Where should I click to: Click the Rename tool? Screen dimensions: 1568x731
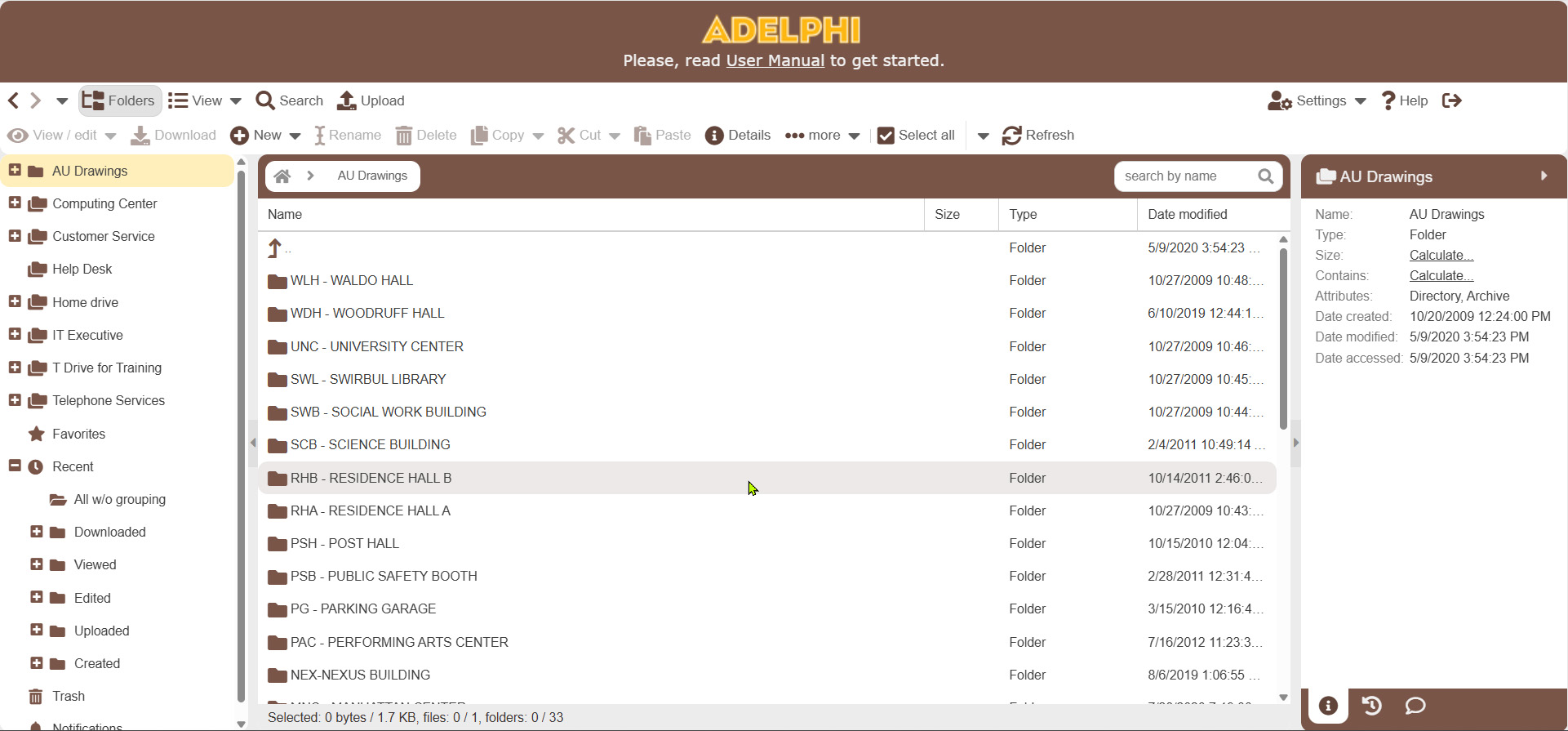(x=348, y=135)
